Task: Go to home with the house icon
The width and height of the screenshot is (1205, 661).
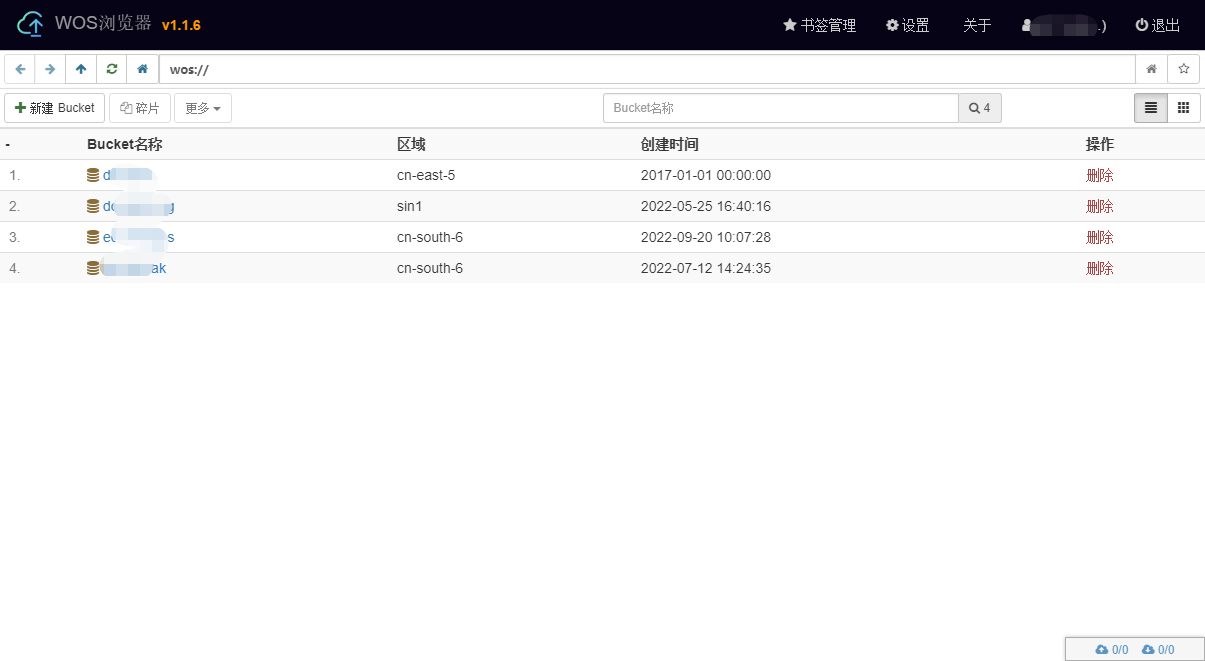Action: (x=141, y=69)
